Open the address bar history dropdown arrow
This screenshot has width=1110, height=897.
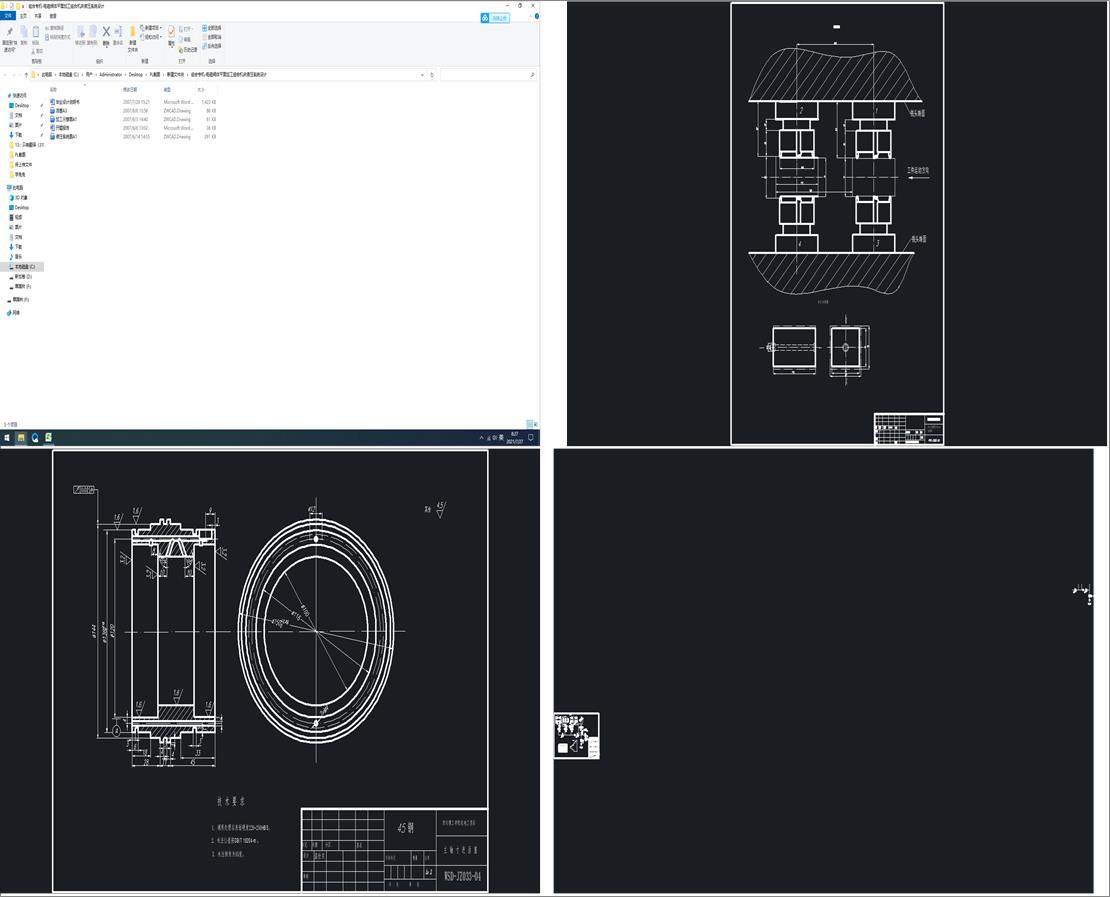pyautogui.click(x=423, y=74)
